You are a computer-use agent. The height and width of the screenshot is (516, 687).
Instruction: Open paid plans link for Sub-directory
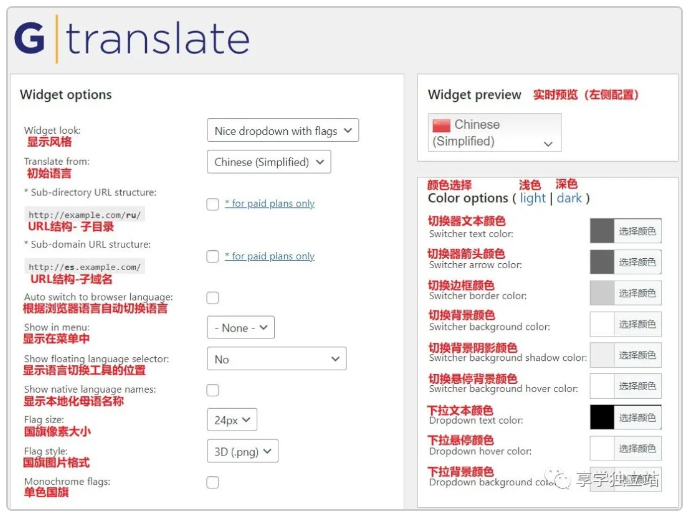(x=269, y=204)
